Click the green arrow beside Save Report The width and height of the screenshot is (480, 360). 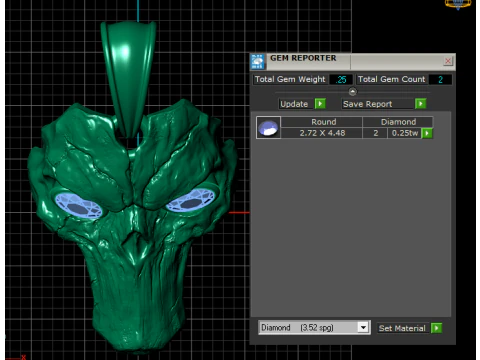[421, 104]
